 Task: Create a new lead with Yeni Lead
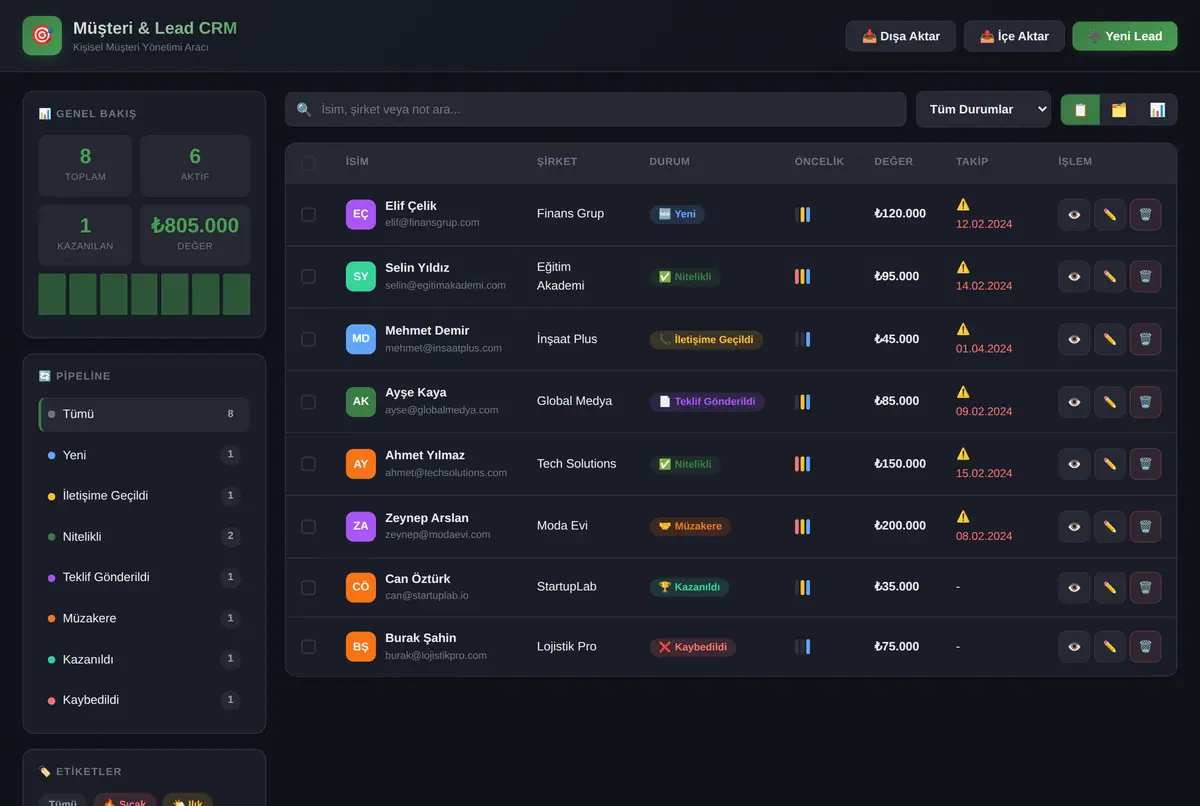coord(1125,36)
